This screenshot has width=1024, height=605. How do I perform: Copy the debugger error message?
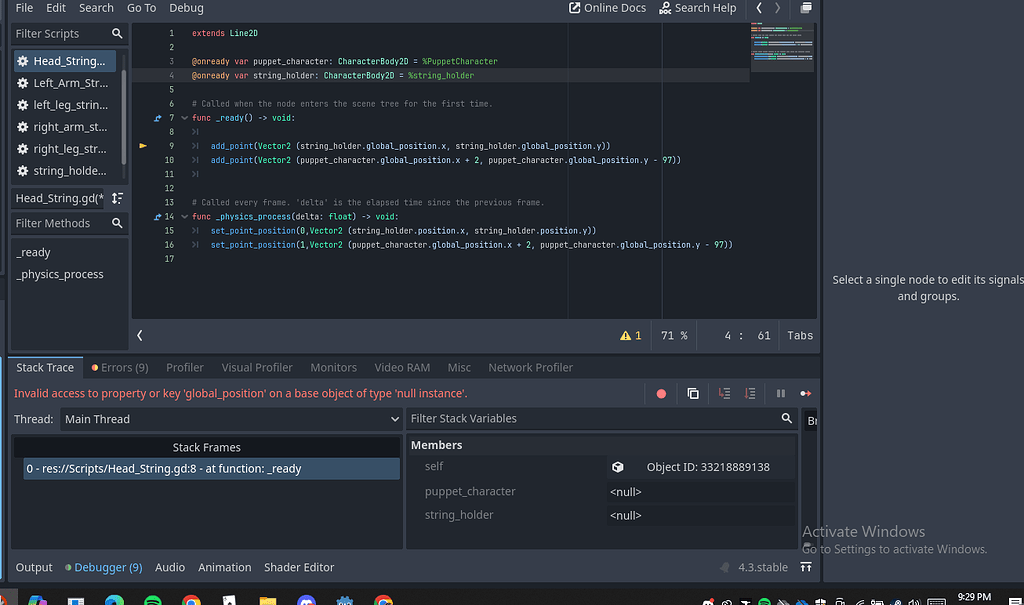coord(693,393)
